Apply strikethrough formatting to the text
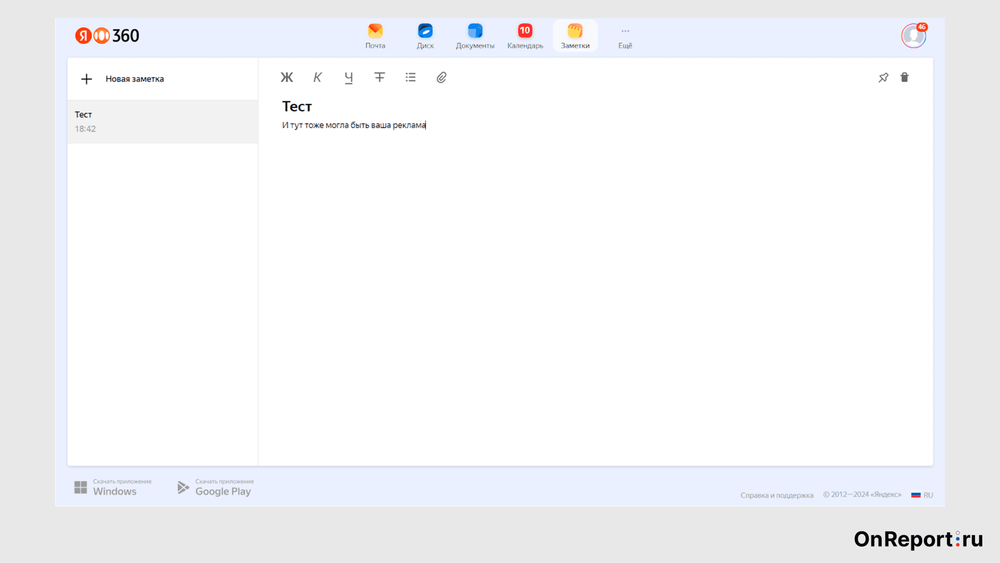The width and height of the screenshot is (1000, 563). [379, 78]
